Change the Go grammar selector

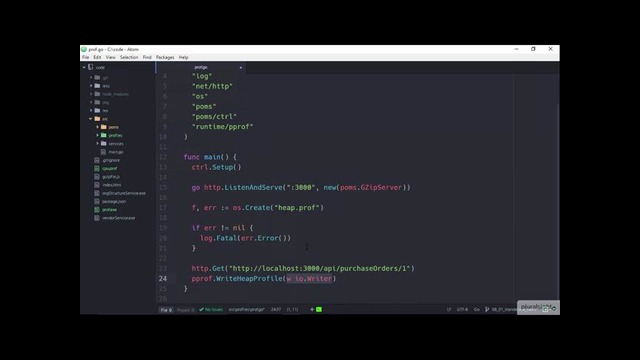[x=476, y=309]
